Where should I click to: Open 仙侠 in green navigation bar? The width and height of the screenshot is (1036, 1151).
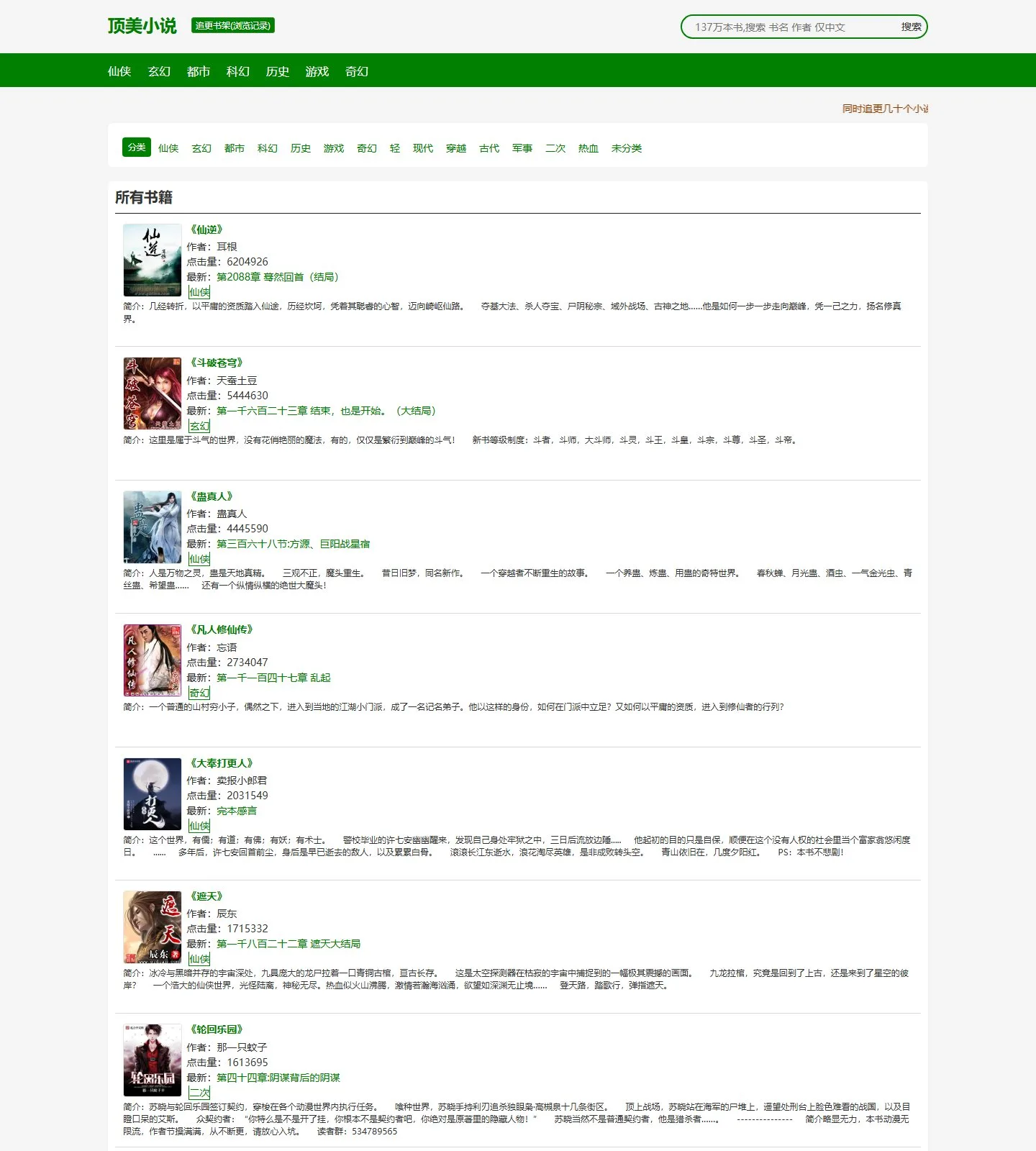(x=119, y=71)
